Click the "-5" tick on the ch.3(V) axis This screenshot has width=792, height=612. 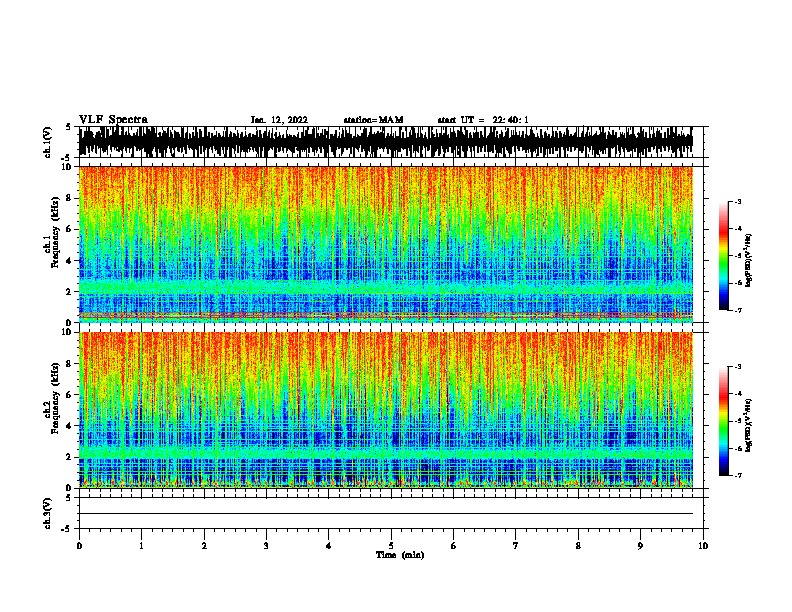click(66, 529)
